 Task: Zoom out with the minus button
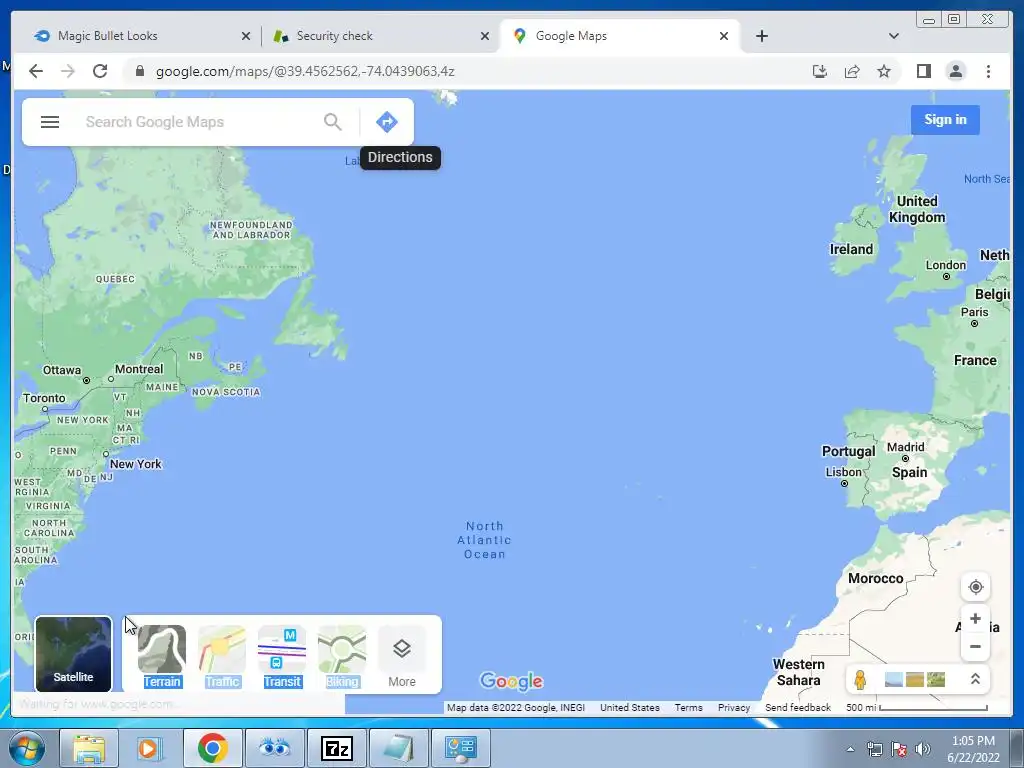[975, 647]
